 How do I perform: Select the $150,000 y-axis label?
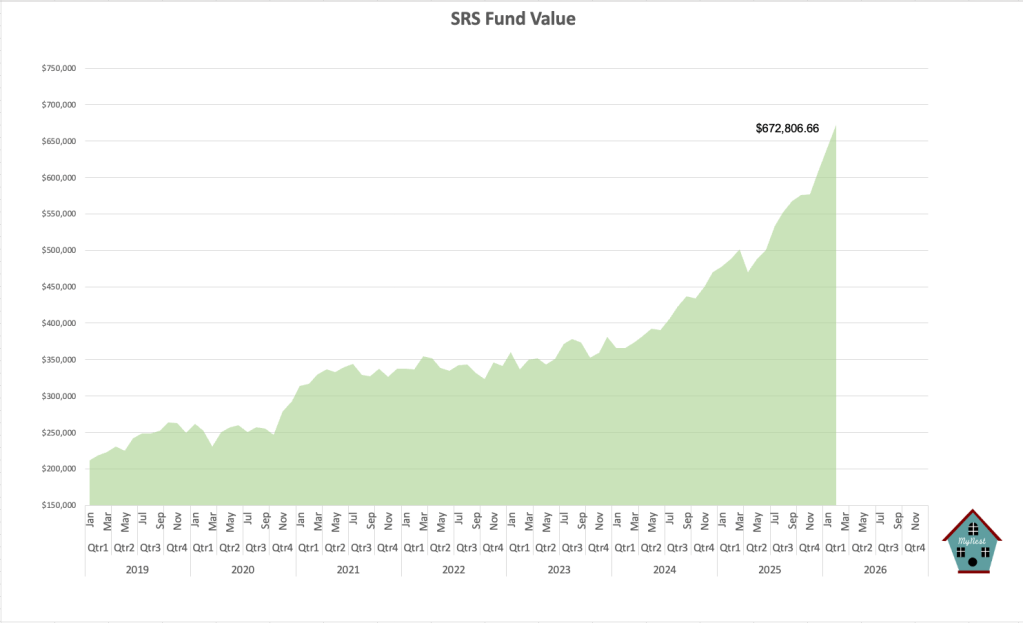(59, 505)
